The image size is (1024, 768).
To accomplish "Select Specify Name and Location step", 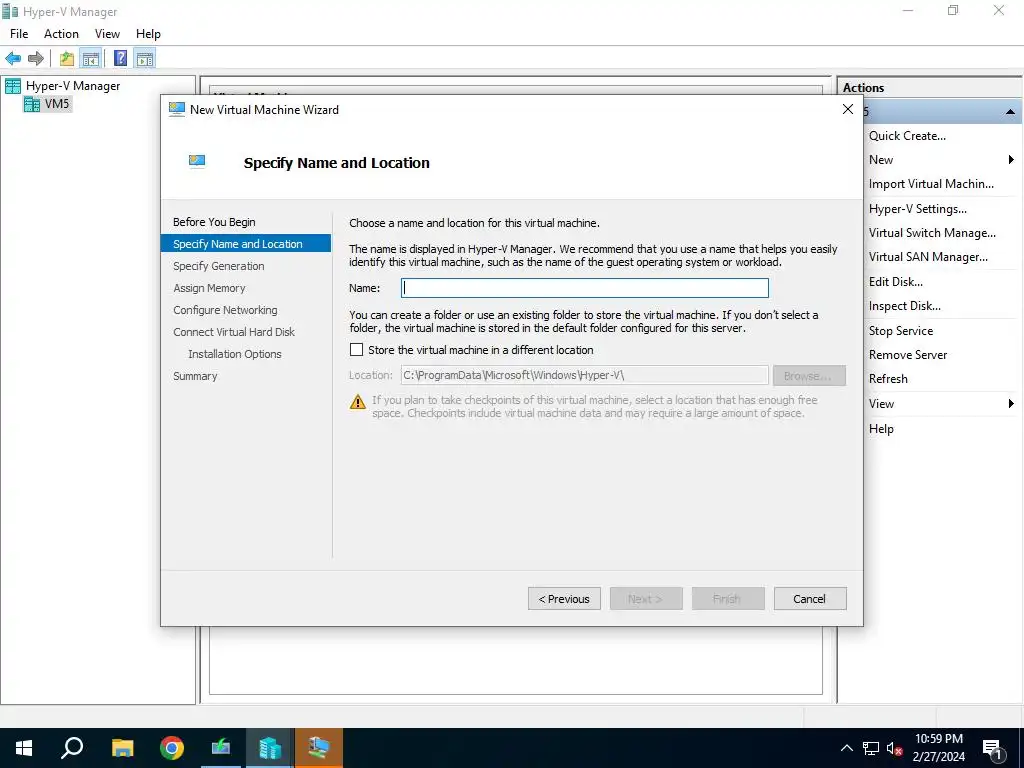I will pos(246,244).
